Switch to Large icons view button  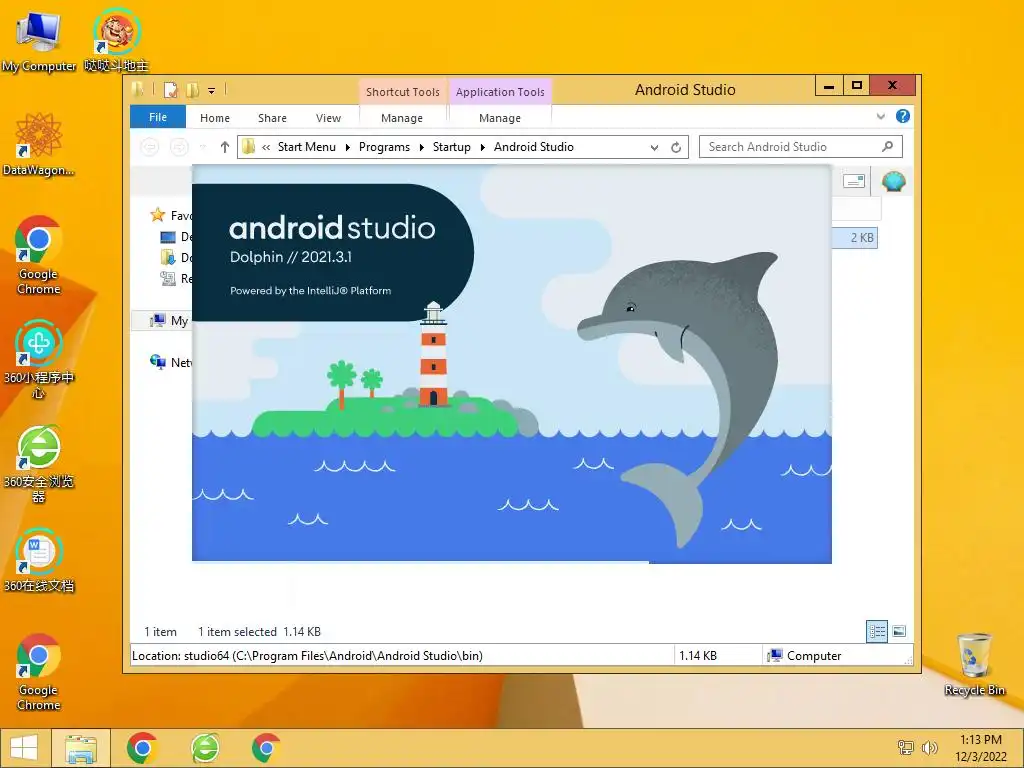[899, 631]
